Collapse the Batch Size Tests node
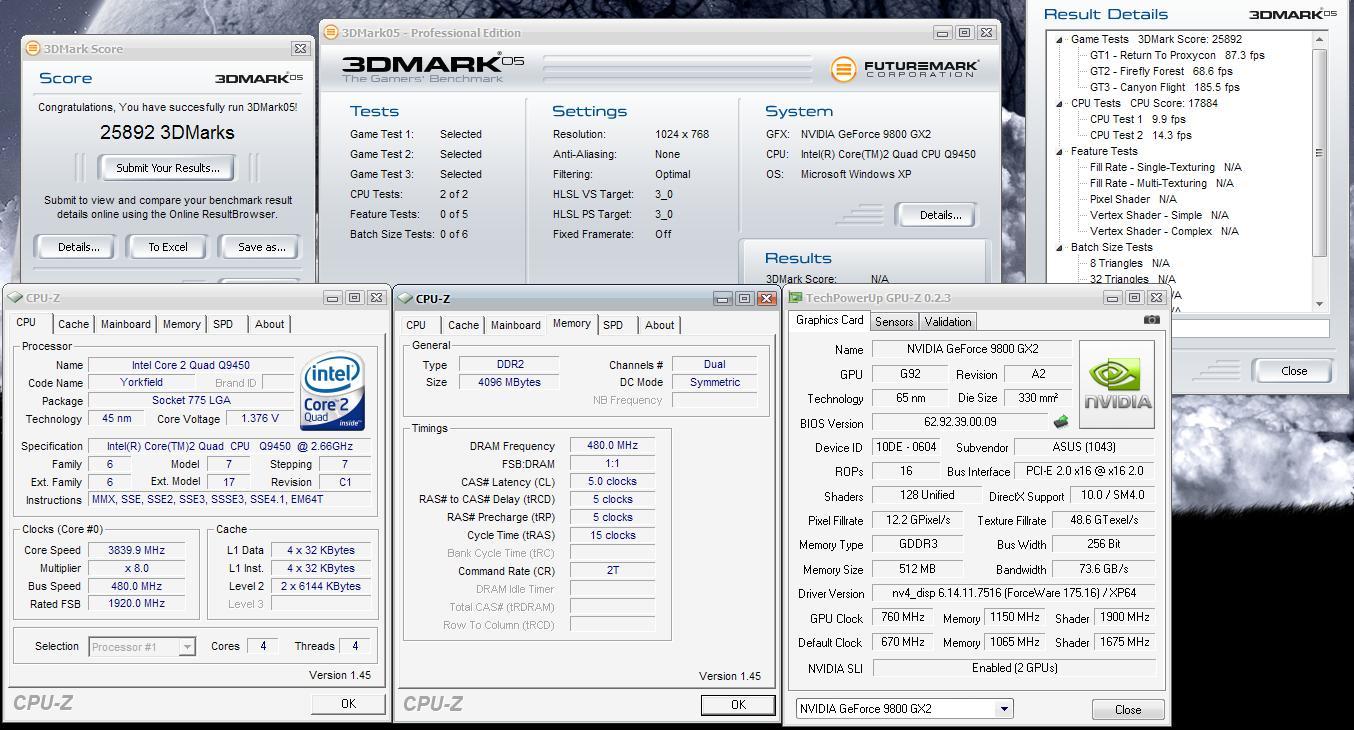 pos(1060,247)
